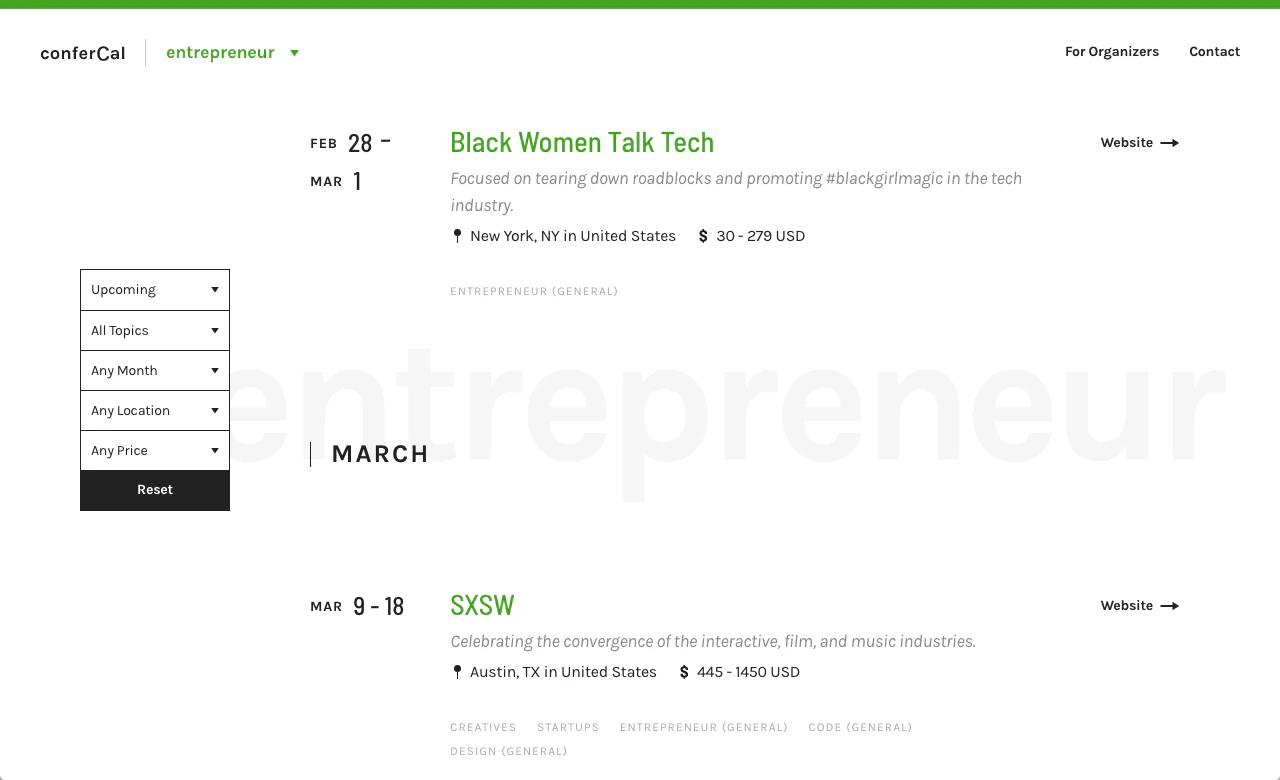Open the SXSW conference title

coord(482,605)
